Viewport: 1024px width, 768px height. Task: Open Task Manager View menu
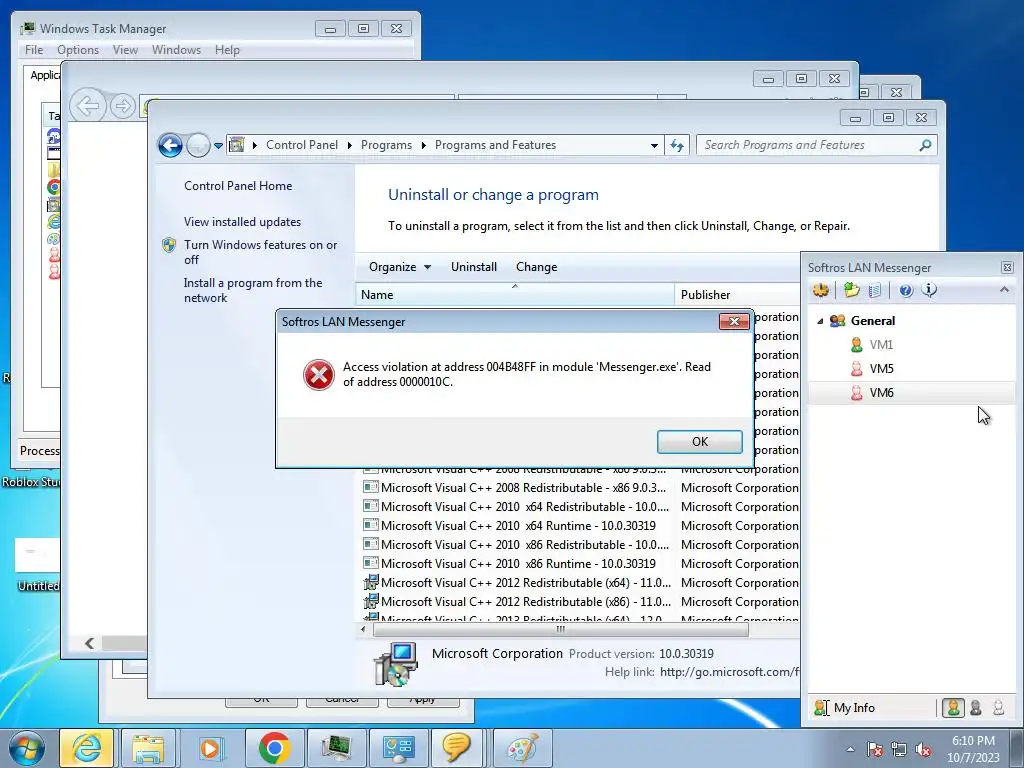click(x=125, y=50)
